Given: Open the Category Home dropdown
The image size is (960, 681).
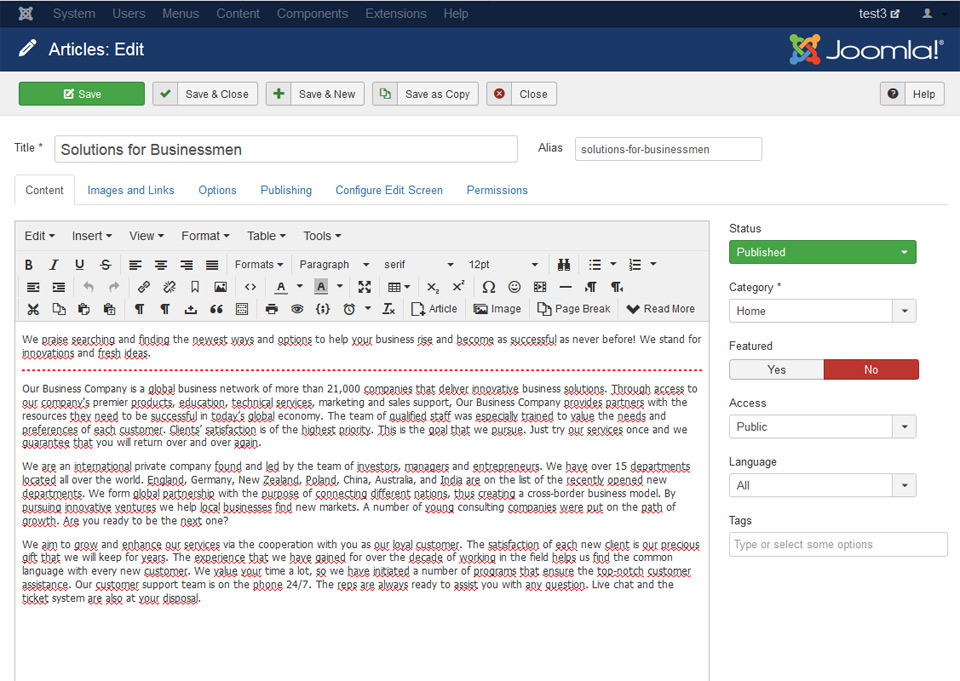Looking at the screenshot, I should click(822, 311).
